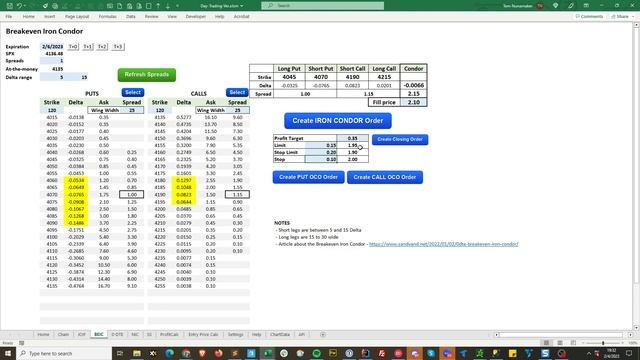Click the green Refresh Spreads button
The image size is (640, 360).
(x=147, y=75)
